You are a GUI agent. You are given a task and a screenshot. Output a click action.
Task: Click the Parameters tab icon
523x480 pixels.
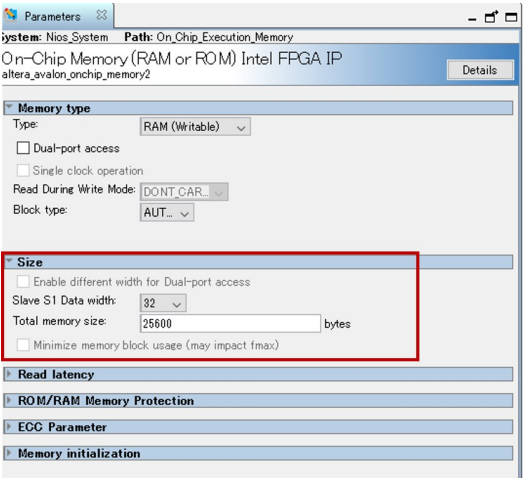[x=10, y=15]
